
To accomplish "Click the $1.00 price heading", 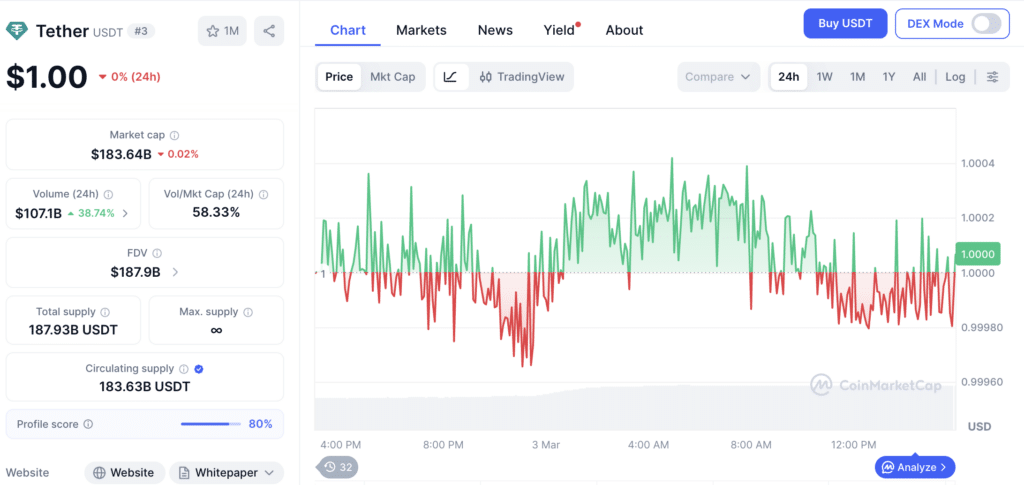I will [46, 77].
